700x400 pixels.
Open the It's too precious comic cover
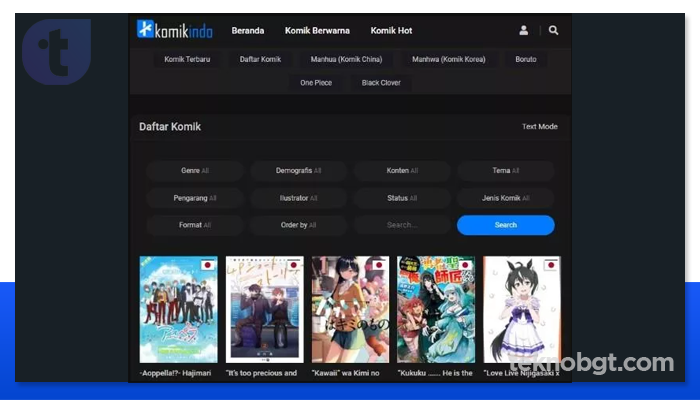[x=265, y=309]
